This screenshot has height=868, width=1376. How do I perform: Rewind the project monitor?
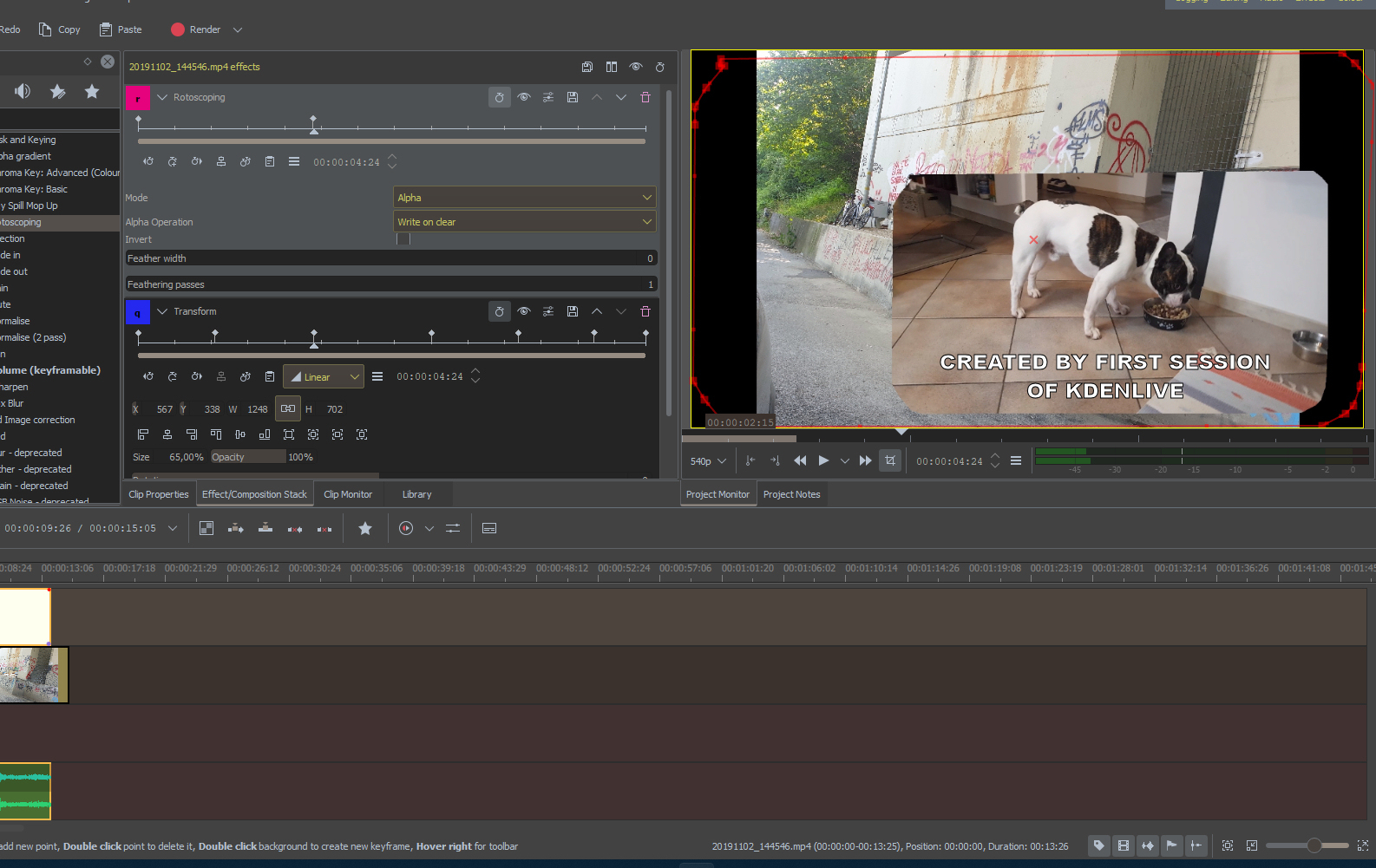pyautogui.click(x=800, y=460)
